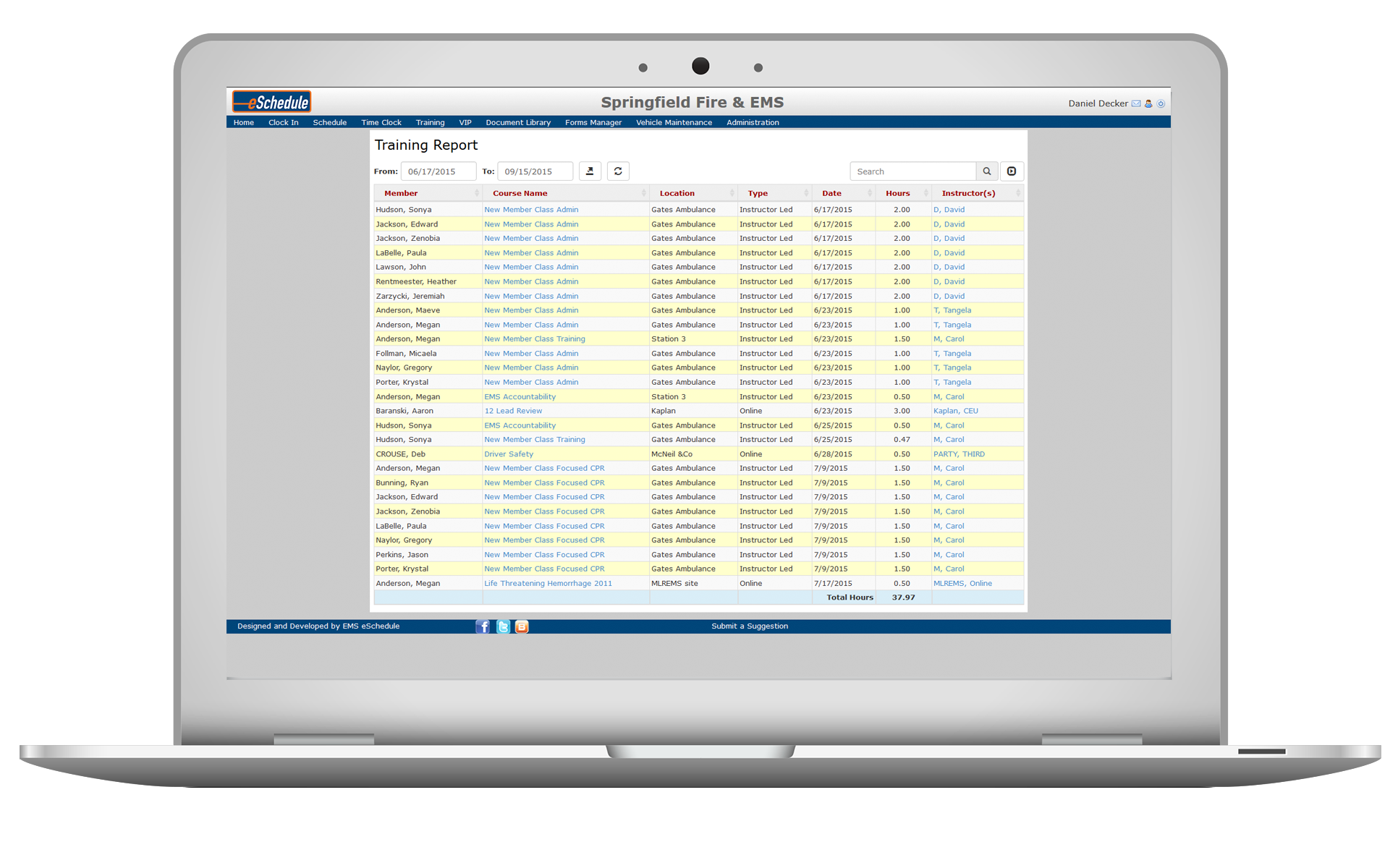Image resolution: width=1398 pixels, height=868 pixels.
Task: Open the Schedule menu
Action: [330, 122]
